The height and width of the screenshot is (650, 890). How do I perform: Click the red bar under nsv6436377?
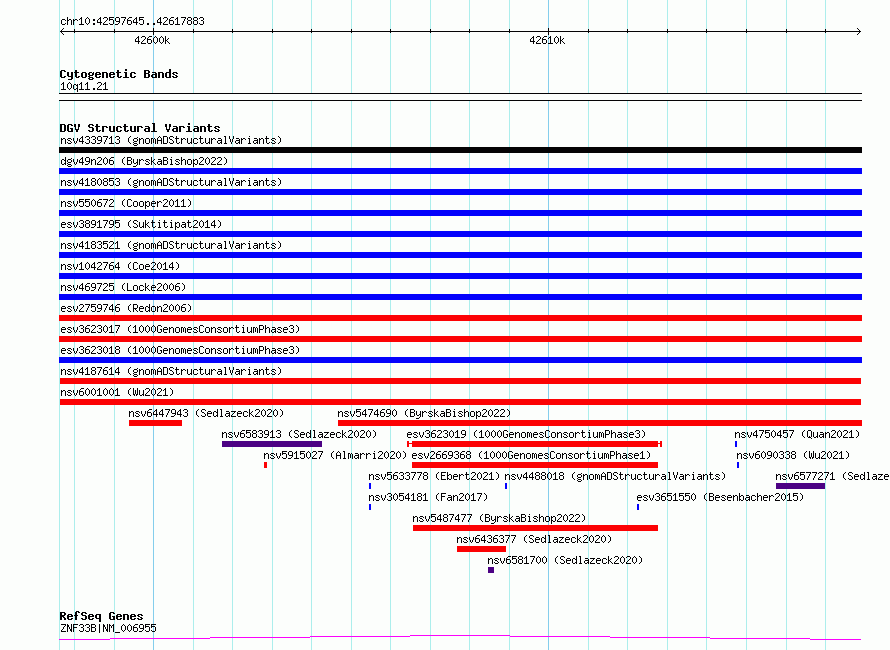(481, 549)
